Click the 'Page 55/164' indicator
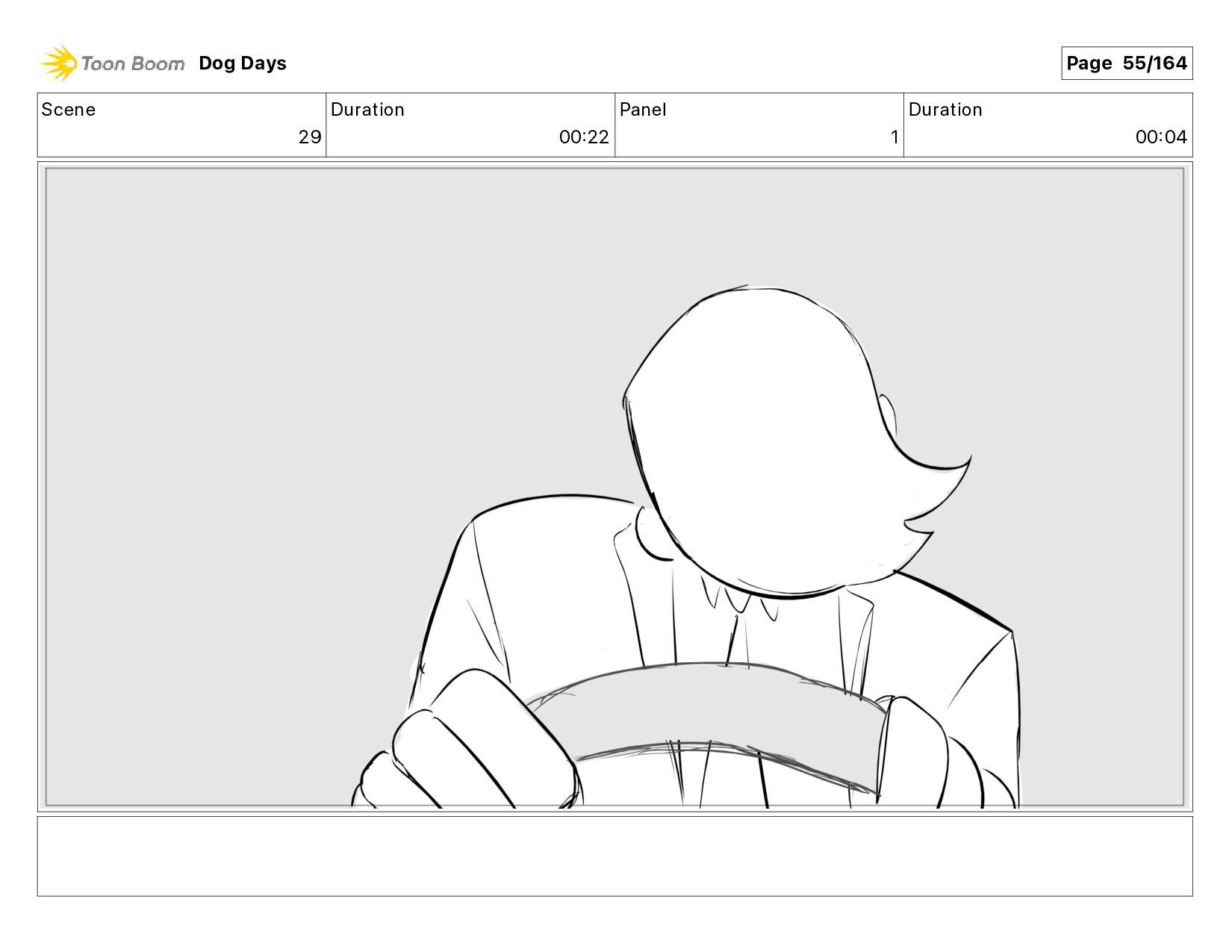 pos(1127,63)
